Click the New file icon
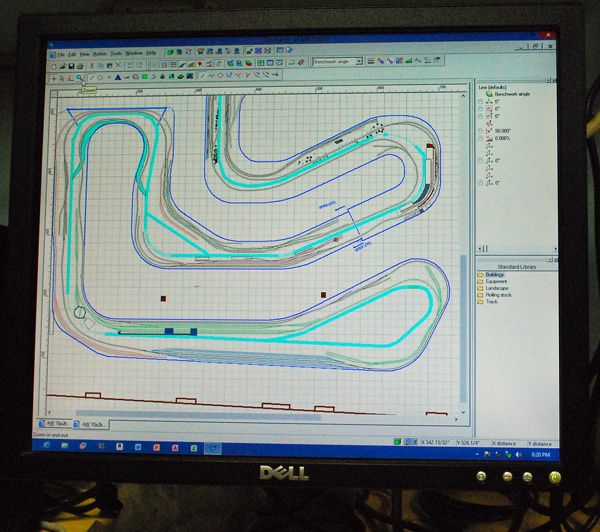 [x=54, y=66]
